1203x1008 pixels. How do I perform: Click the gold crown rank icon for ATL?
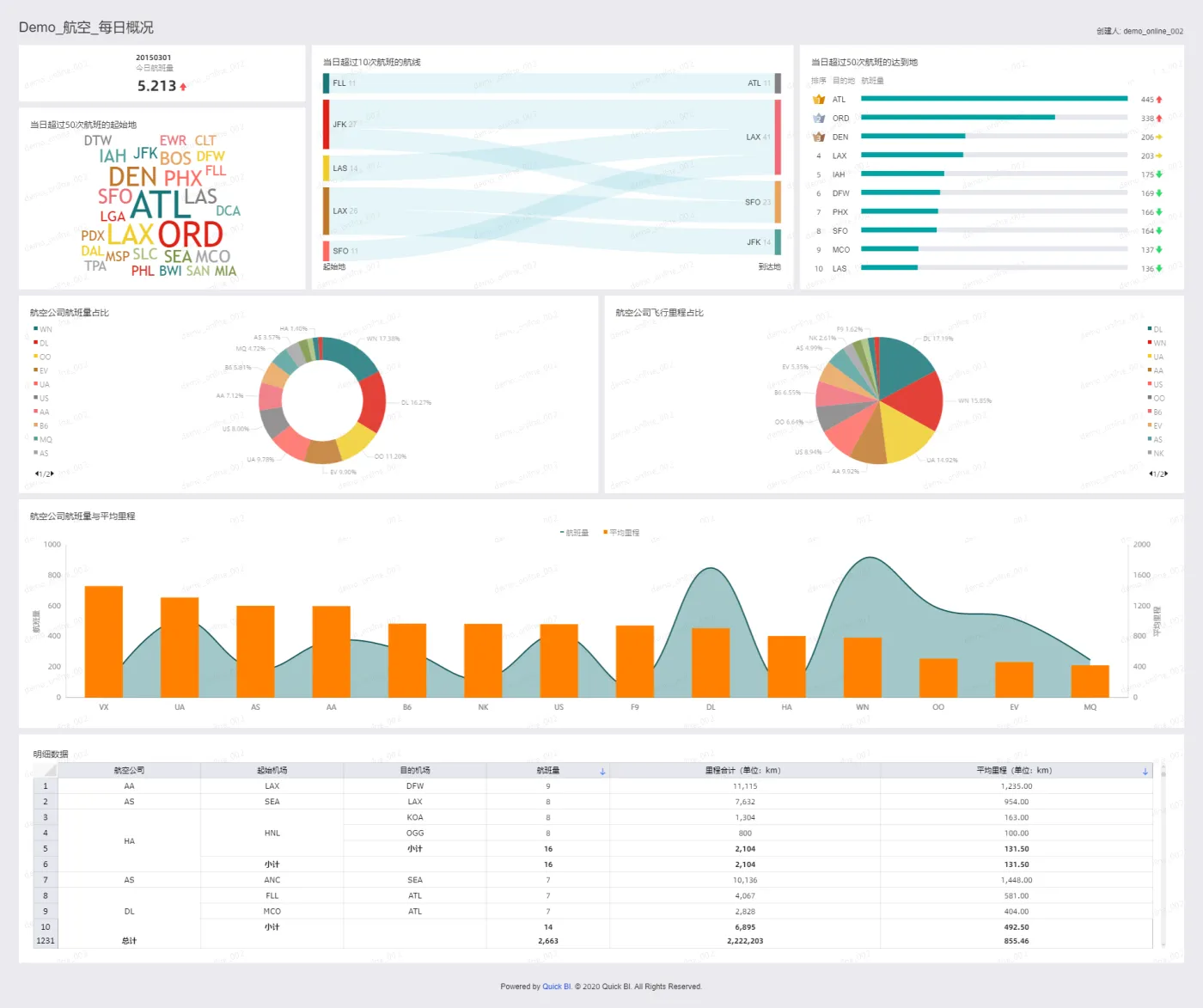[818, 100]
